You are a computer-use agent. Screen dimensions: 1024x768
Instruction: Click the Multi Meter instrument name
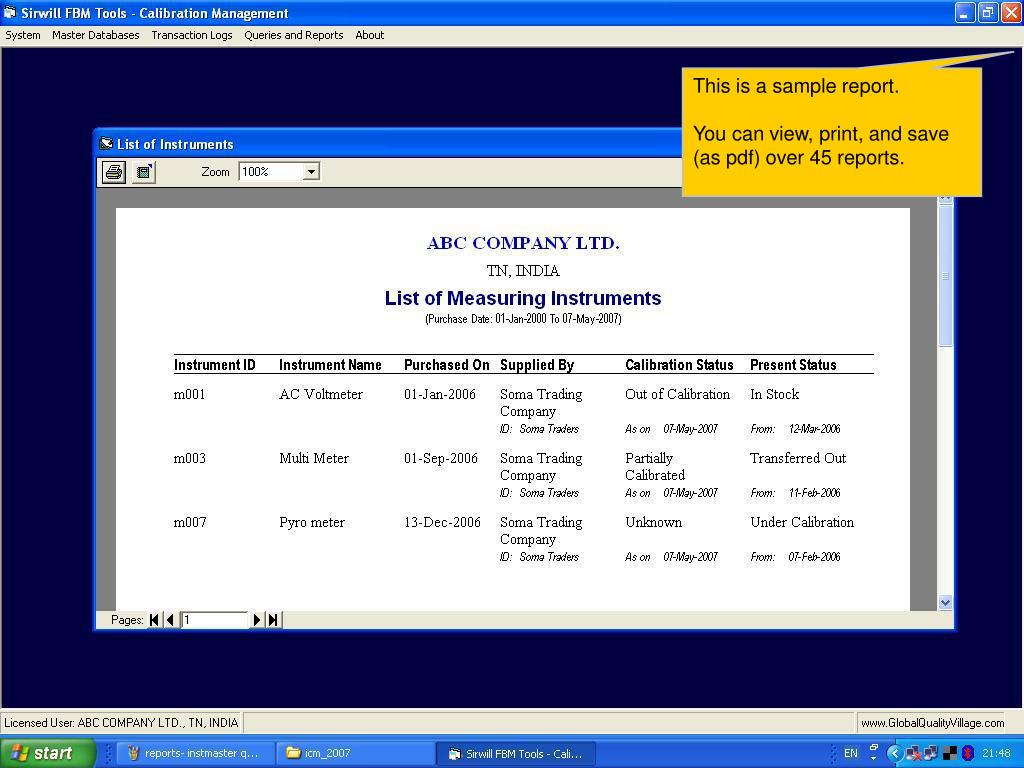click(314, 458)
